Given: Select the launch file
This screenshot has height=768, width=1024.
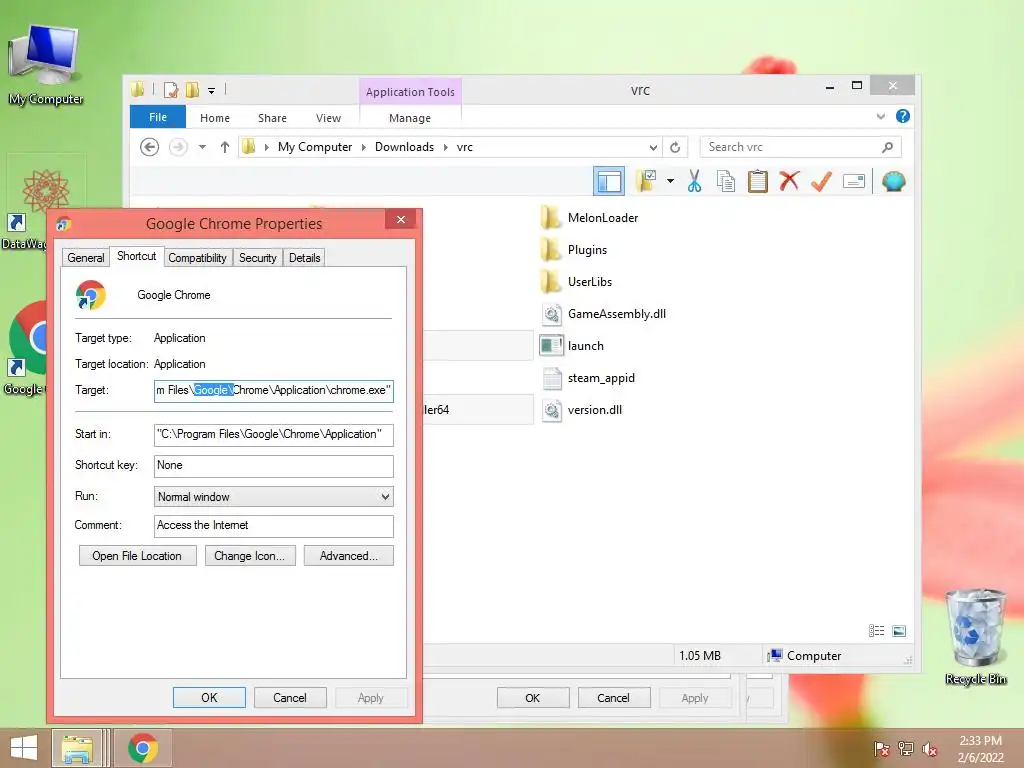Looking at the screenshot, I should 573,346.
